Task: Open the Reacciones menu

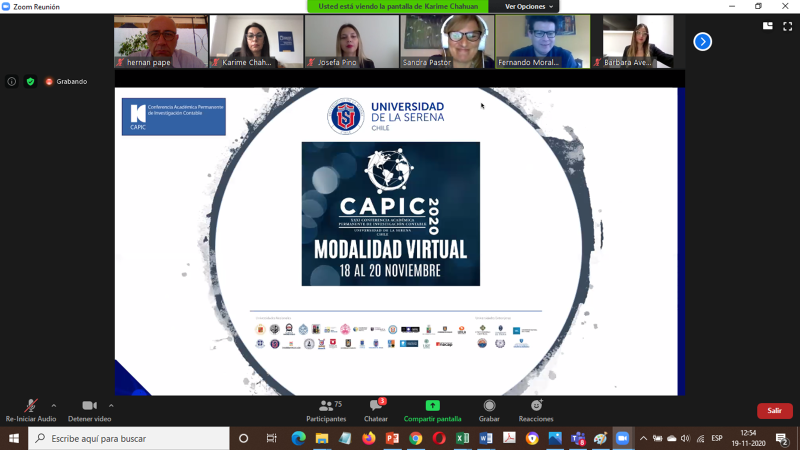Action: point(536,411)
